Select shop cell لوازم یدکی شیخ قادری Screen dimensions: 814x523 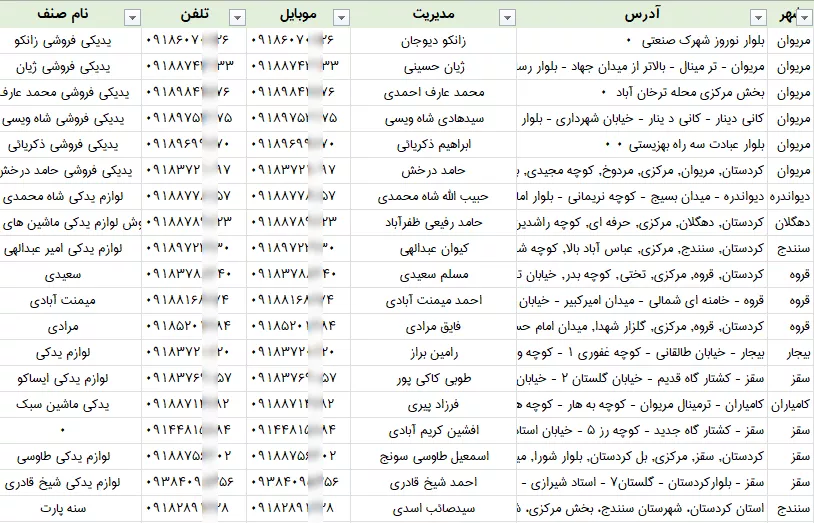click(x=71, y=482)
